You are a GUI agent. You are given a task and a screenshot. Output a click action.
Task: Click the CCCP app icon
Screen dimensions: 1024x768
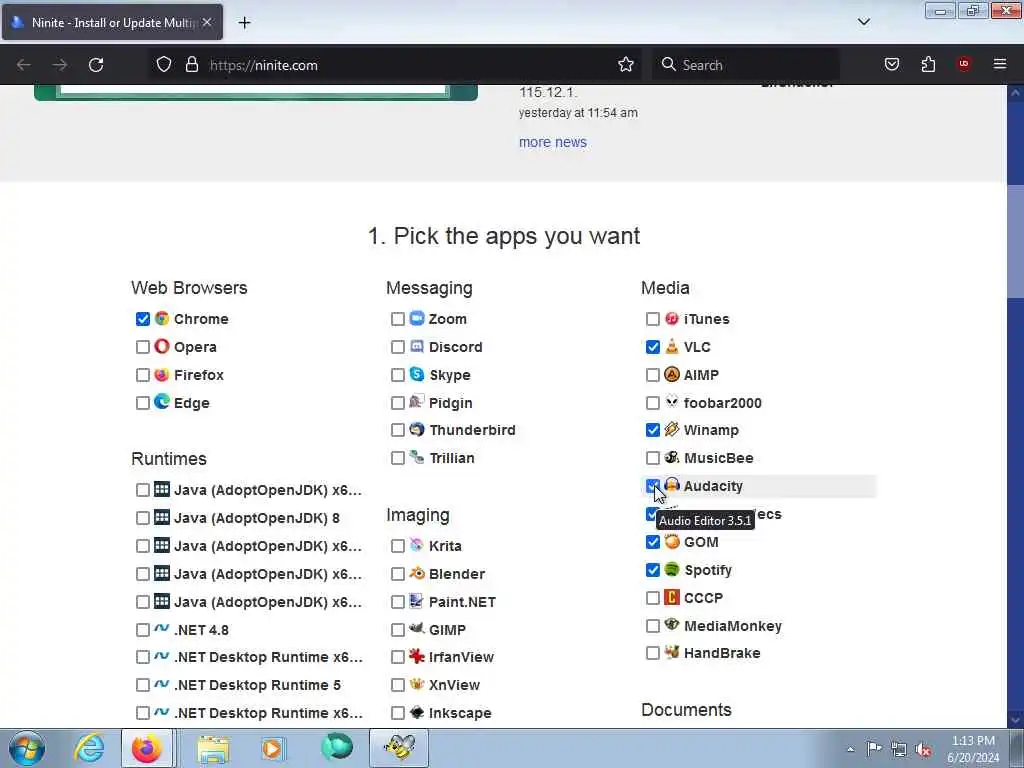point(672,598)
